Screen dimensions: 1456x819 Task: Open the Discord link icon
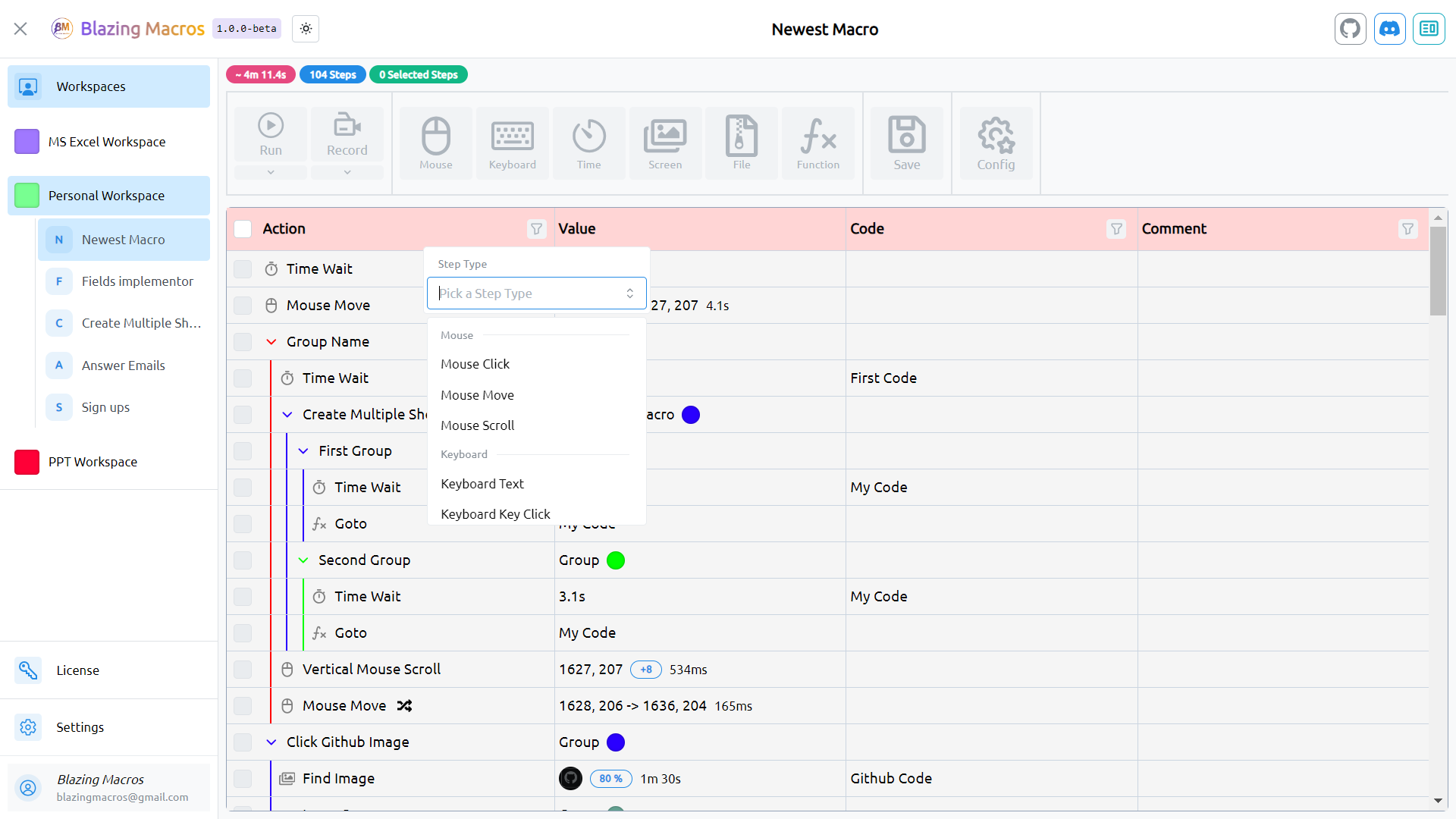1389,29
